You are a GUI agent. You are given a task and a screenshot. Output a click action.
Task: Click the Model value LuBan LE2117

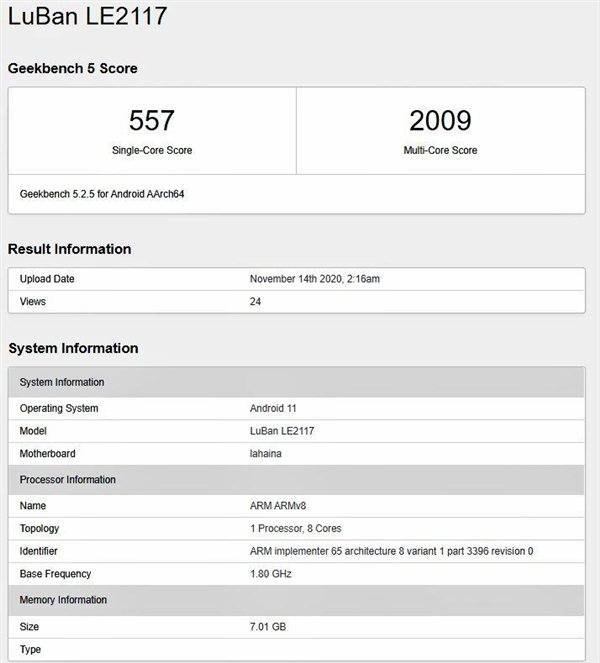288,430
